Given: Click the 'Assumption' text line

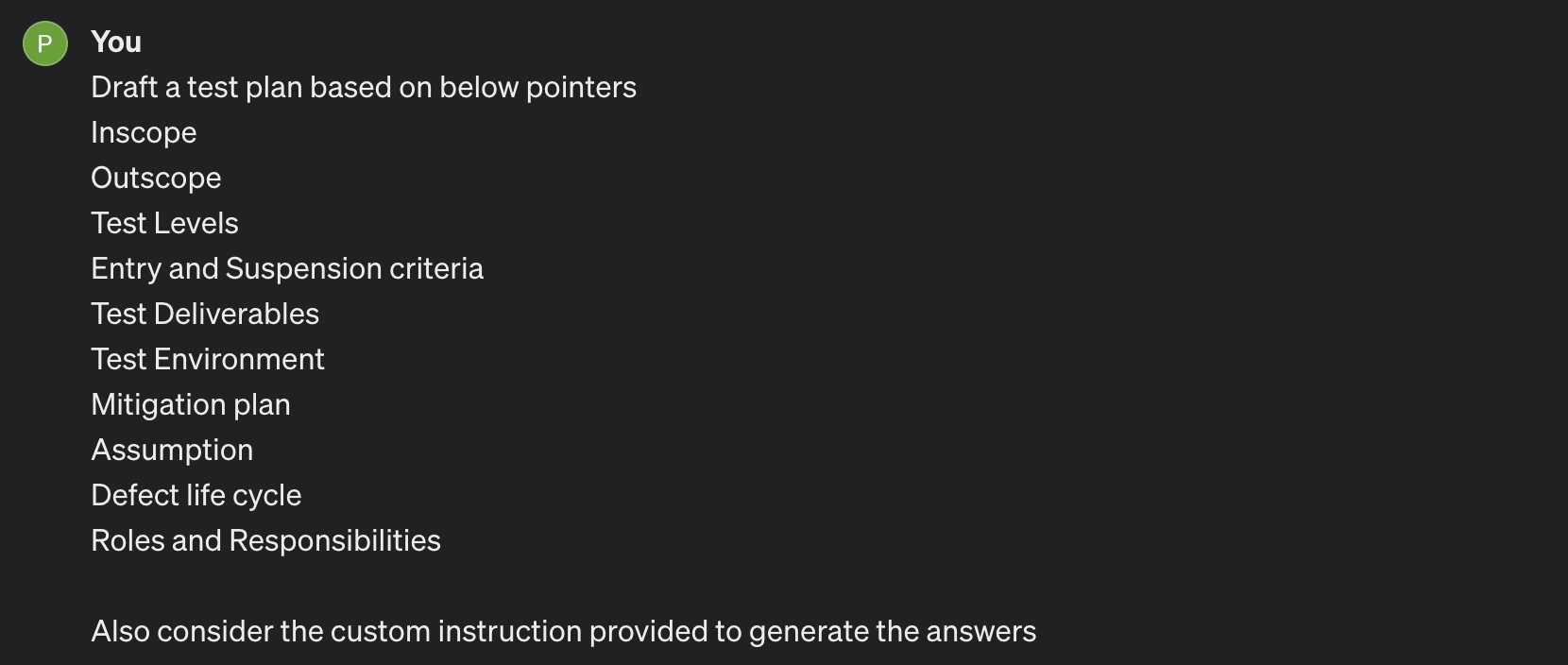Looking at the screenshot, I should click(172, 451).
